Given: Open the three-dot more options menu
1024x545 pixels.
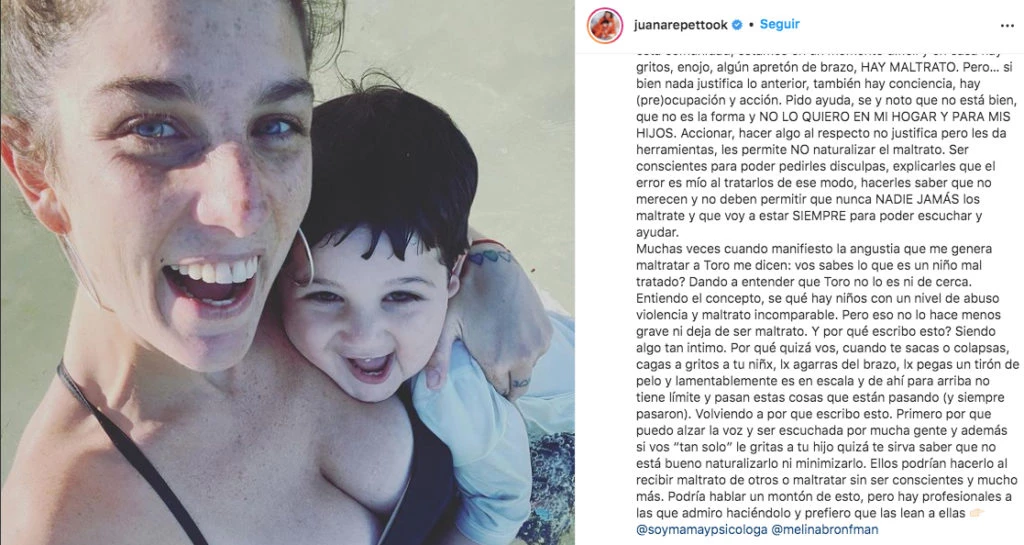Looking at the screenshot, I should 1007,25.
